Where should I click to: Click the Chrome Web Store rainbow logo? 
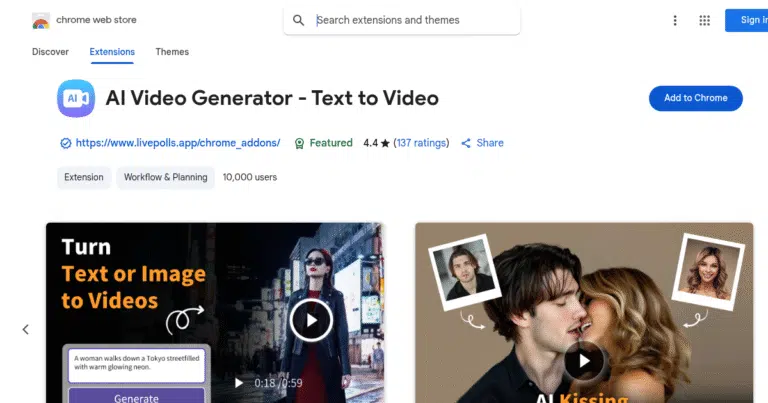40,21
